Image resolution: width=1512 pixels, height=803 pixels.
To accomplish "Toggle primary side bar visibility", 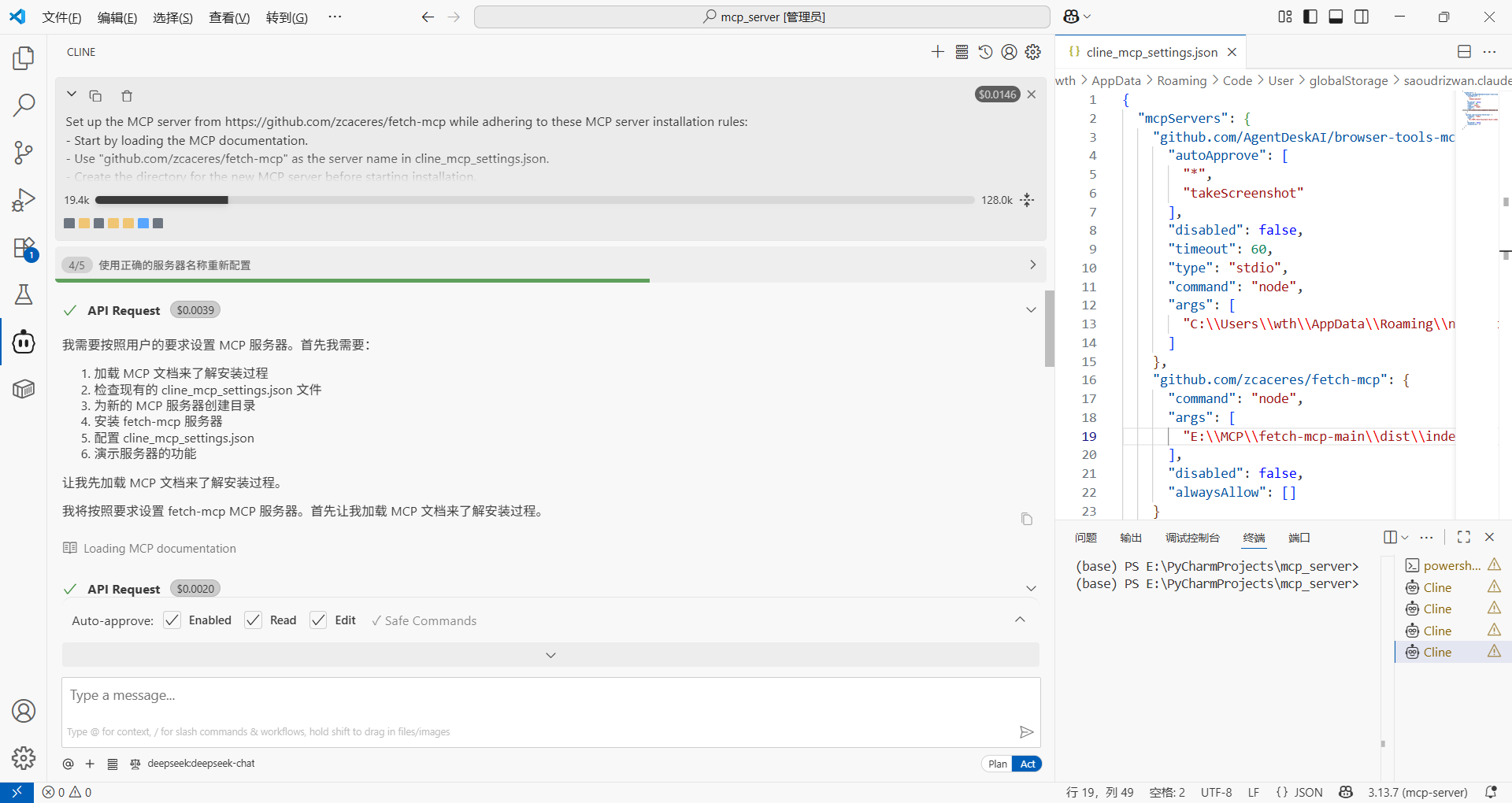I will coord(1310,17).
